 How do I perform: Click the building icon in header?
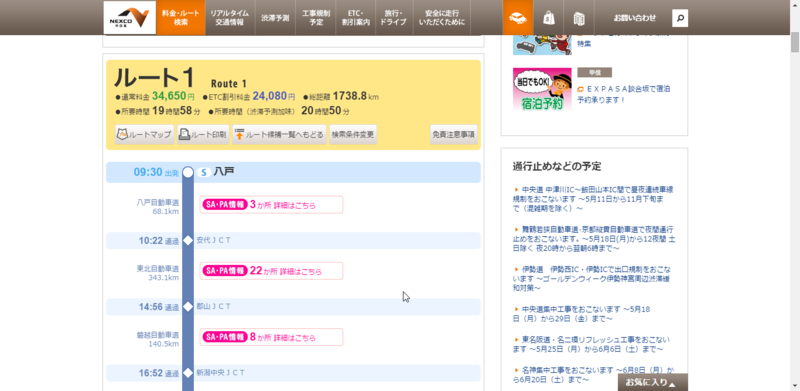coord(579,18)
